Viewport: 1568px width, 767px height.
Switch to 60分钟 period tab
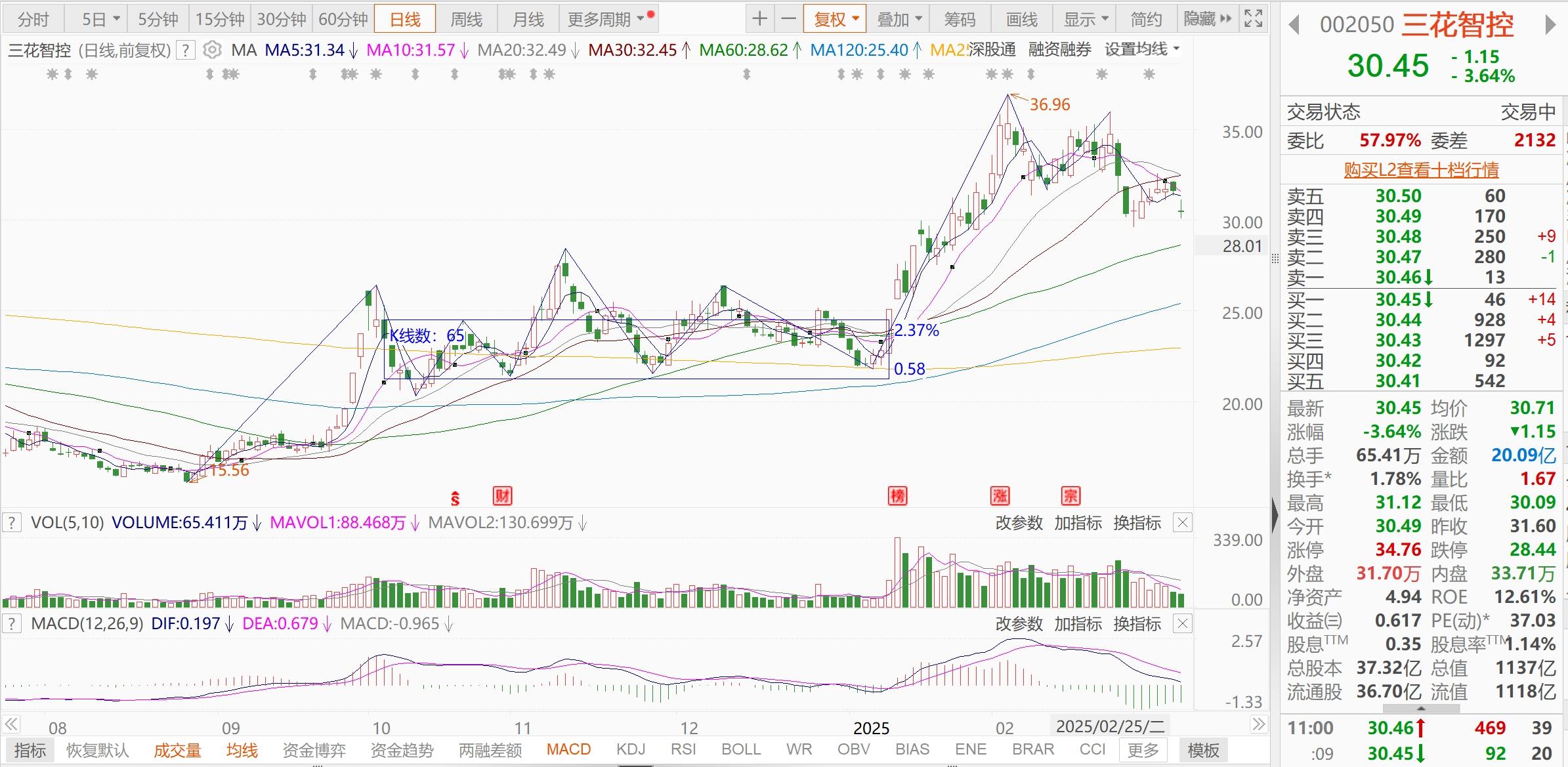[x=343, y=20]
